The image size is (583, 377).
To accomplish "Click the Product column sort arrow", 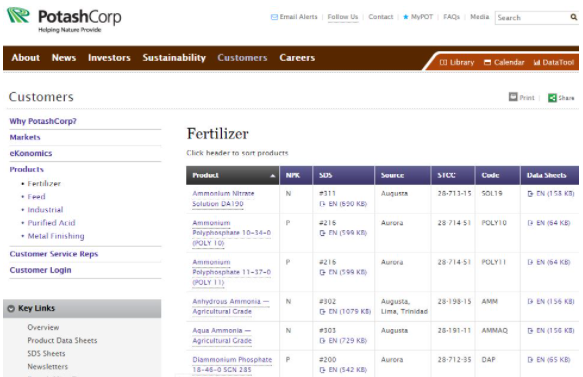I will [273, 176].
